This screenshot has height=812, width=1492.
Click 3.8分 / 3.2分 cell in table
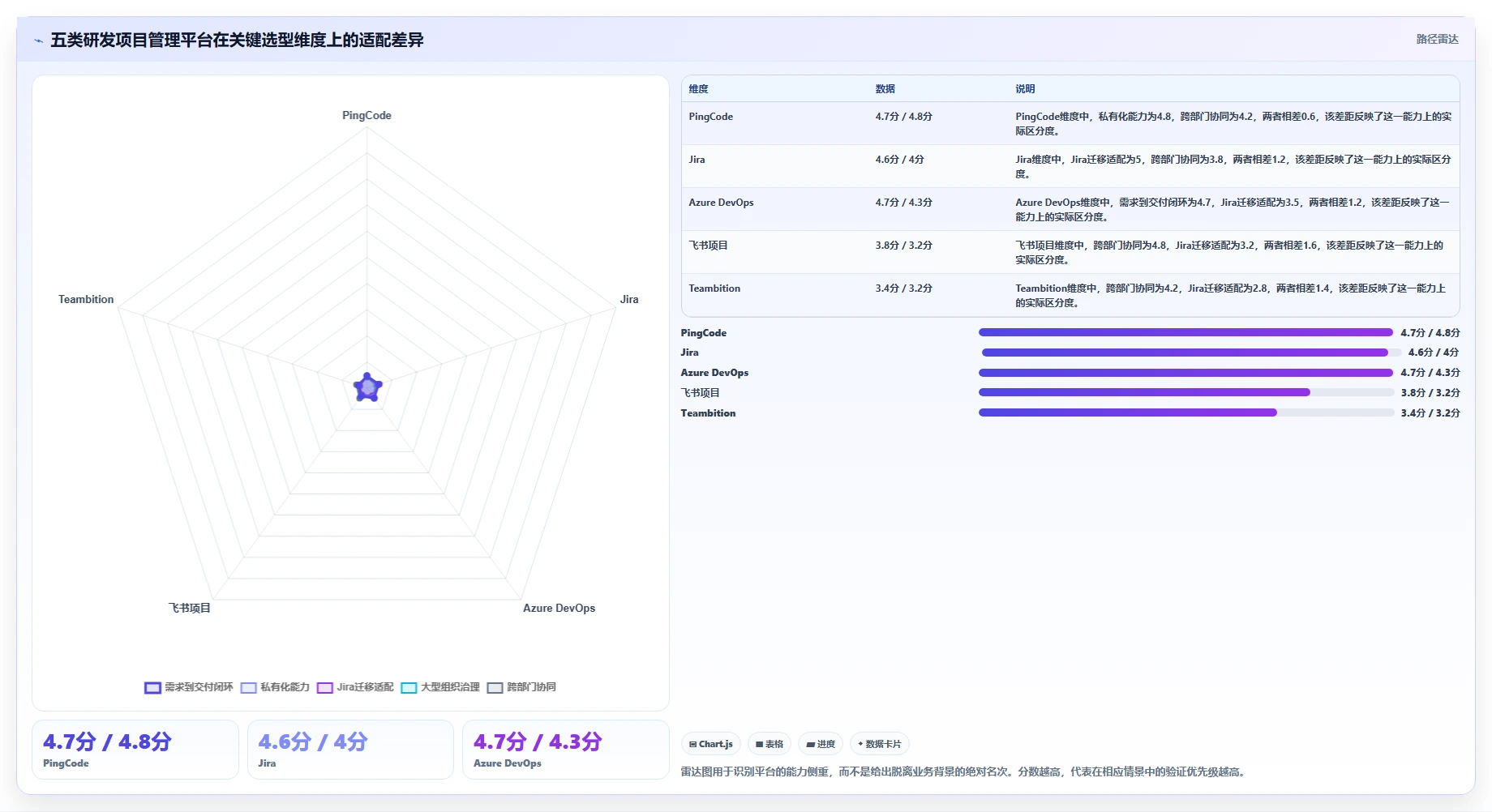pos(903,246)
